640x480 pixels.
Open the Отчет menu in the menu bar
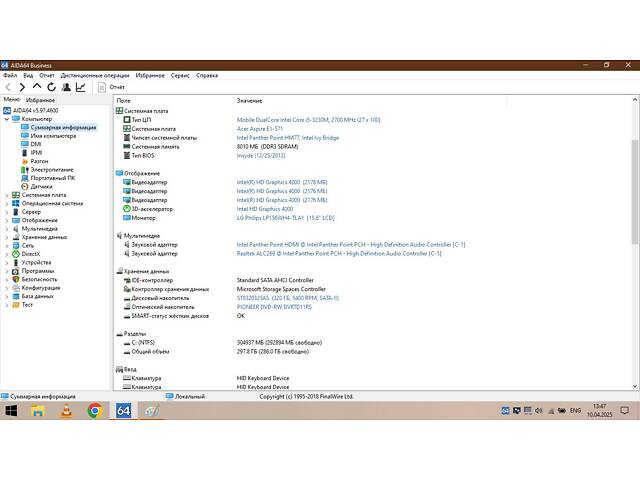click(x=47, y=76)
